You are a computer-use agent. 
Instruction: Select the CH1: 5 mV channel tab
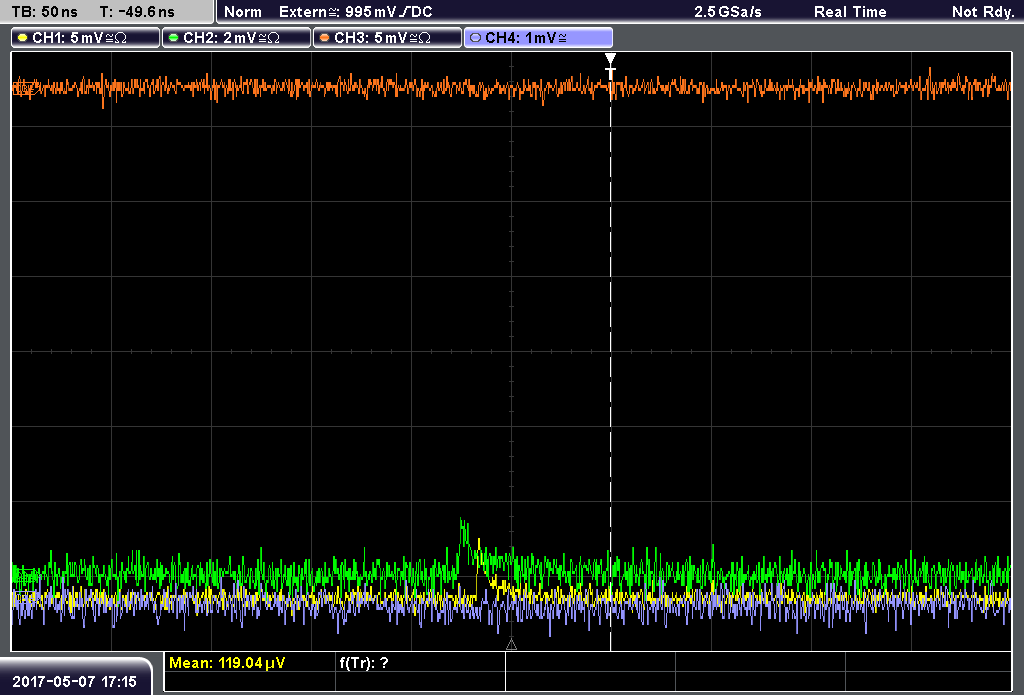pos(86,38)
